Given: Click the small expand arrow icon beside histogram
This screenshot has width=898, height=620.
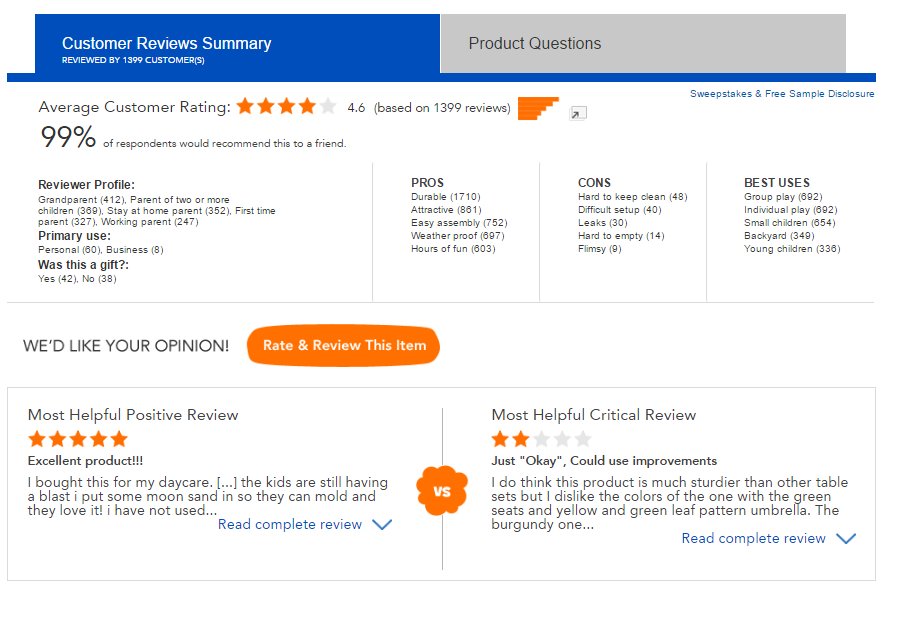Looking at the screenshot, I should click(x=577, y=114).
